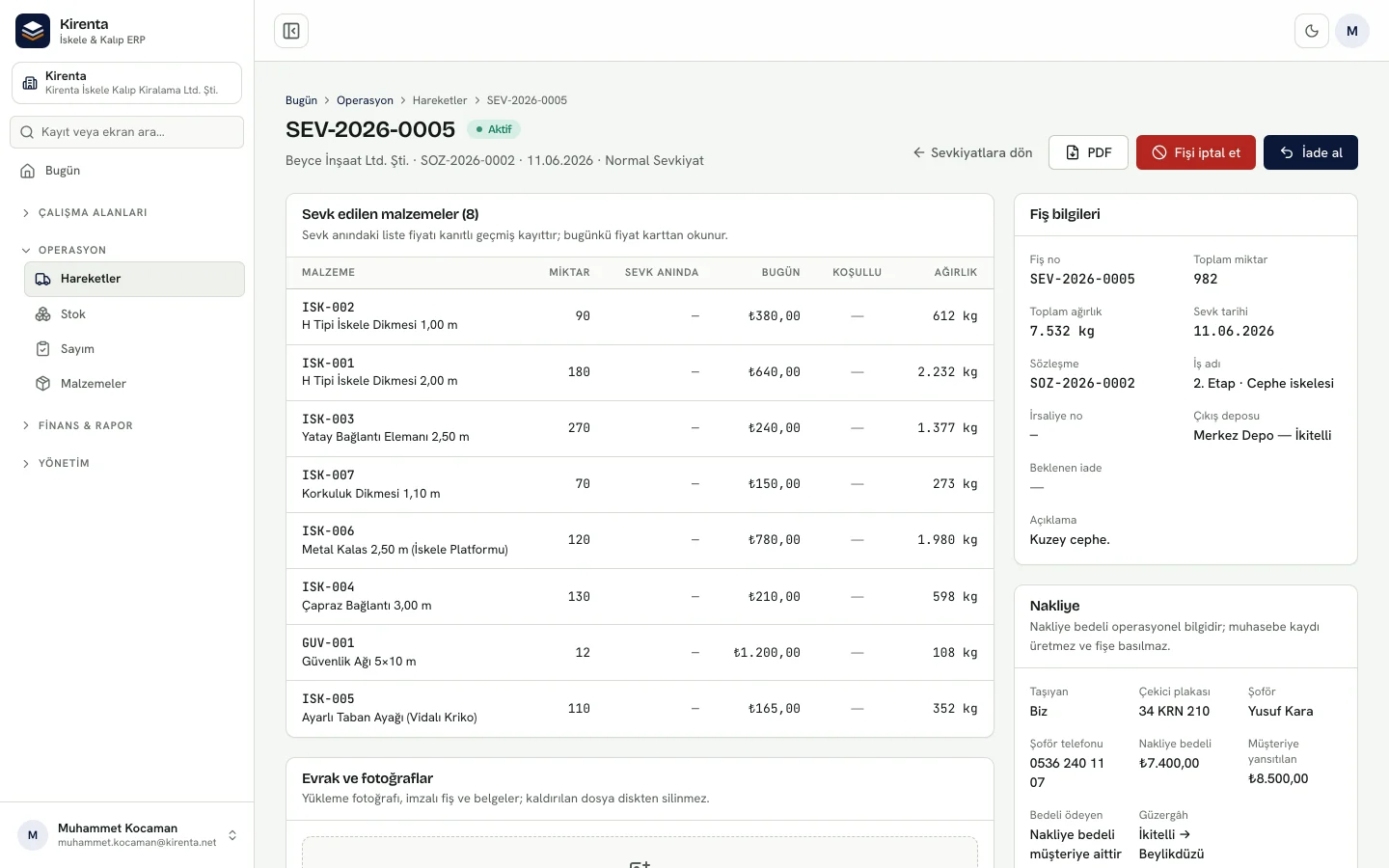Viewport: 1389px width, 868px height.
Task: Click the Operasyon breadcrumb link
Action: (x=365, y=100)
